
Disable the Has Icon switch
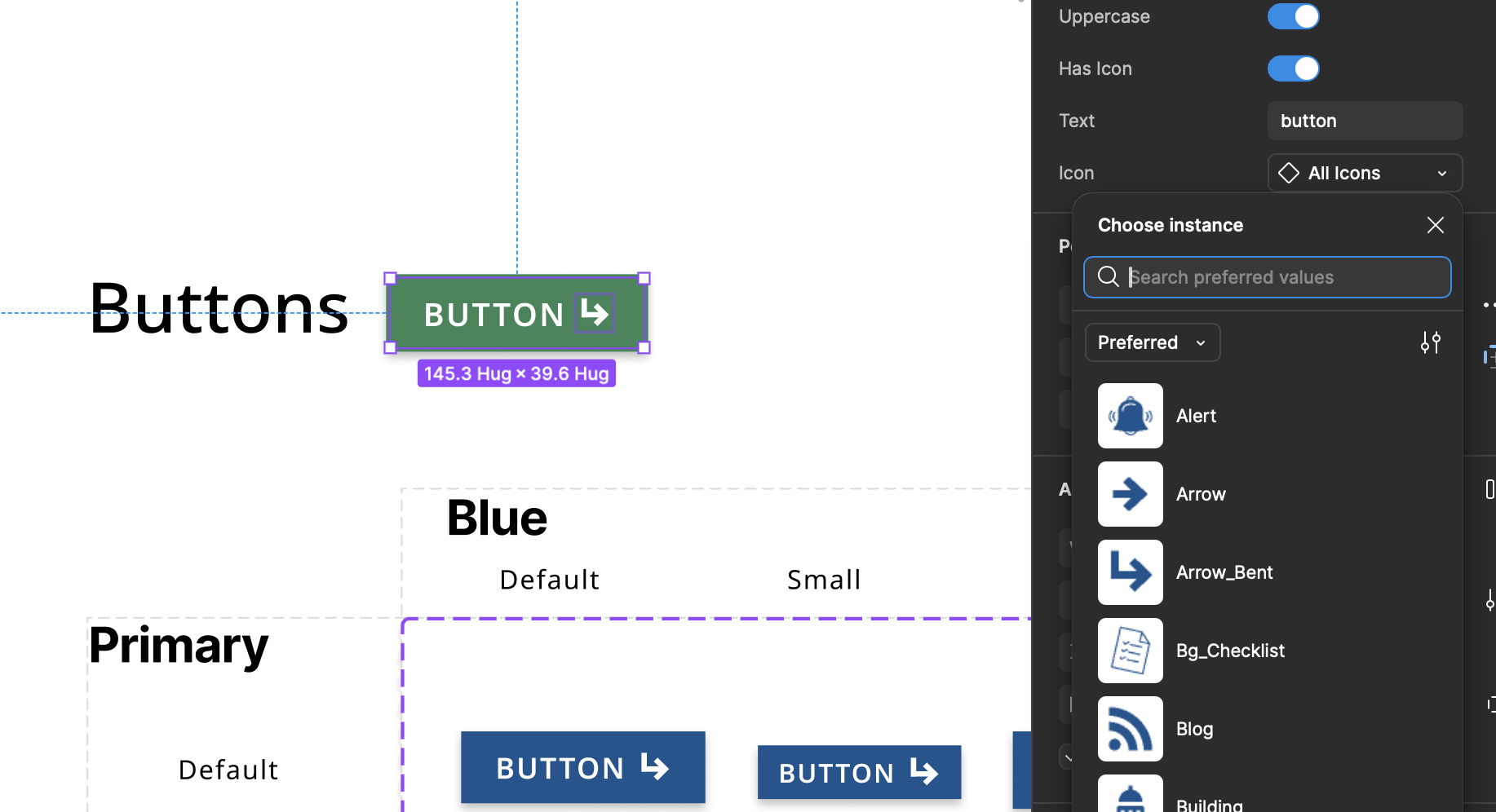tap(1293, 68)
